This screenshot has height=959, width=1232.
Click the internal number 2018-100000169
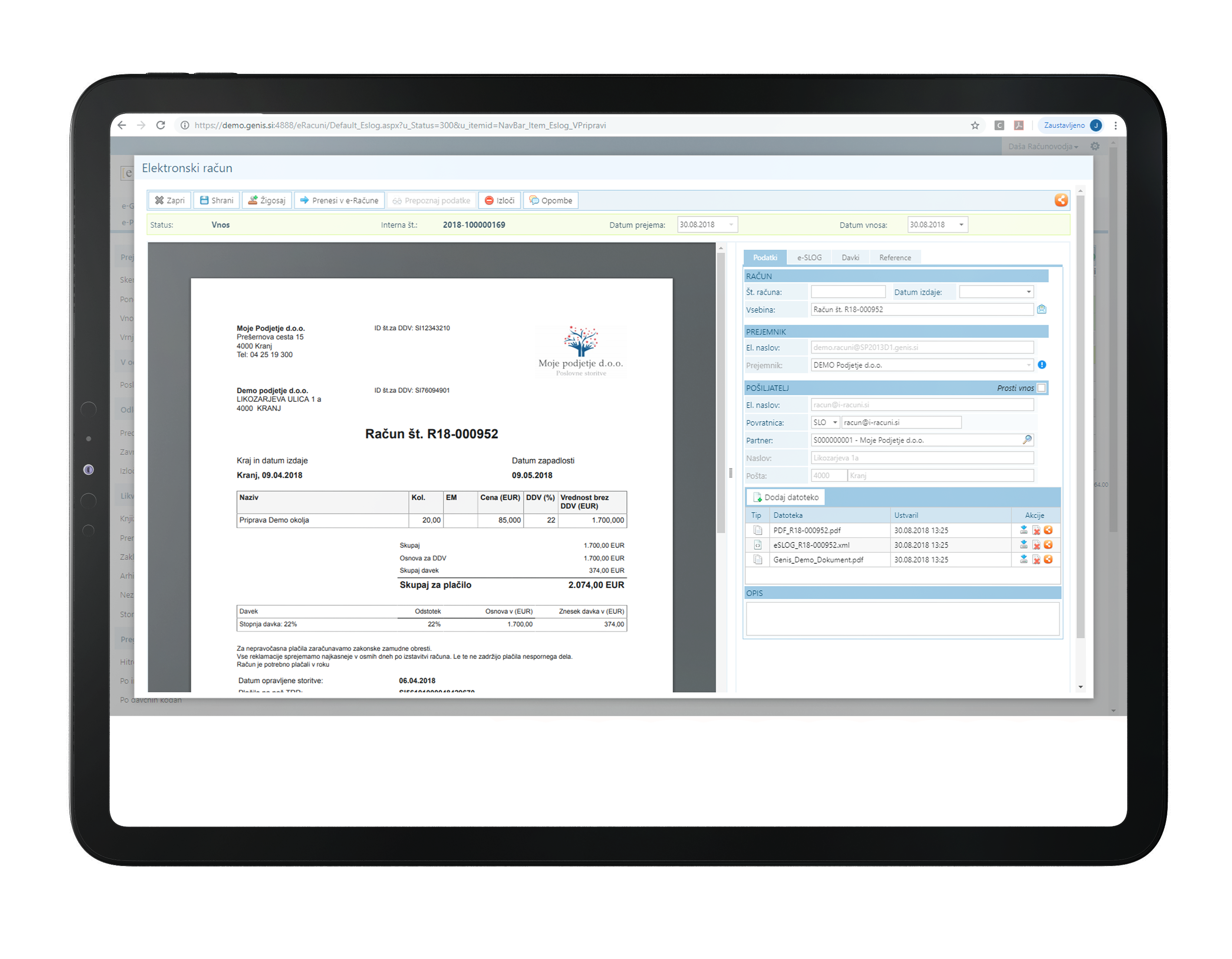(x=474, y=225)
